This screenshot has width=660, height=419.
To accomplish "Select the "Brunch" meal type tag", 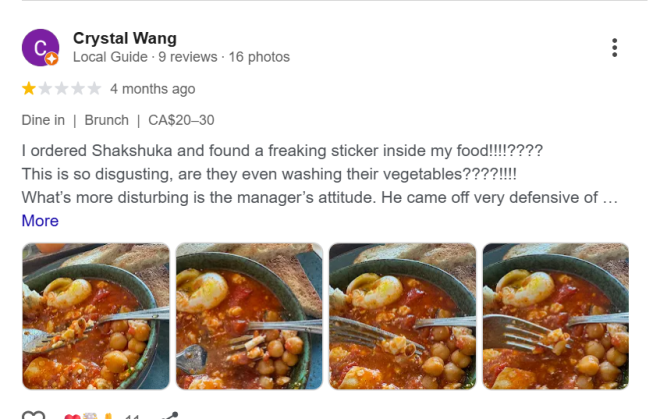I will click(106, 120).
